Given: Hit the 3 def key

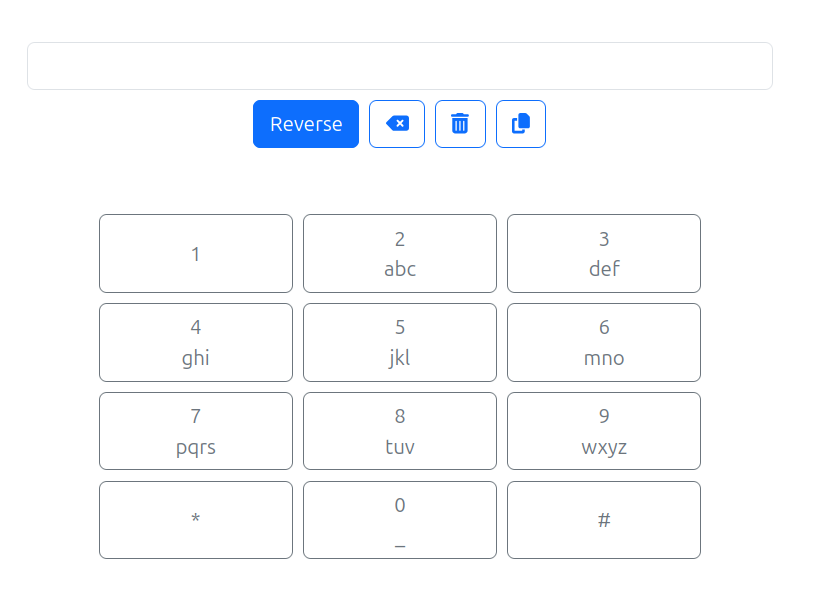Looking at the screenshot, I should point(604,254).
